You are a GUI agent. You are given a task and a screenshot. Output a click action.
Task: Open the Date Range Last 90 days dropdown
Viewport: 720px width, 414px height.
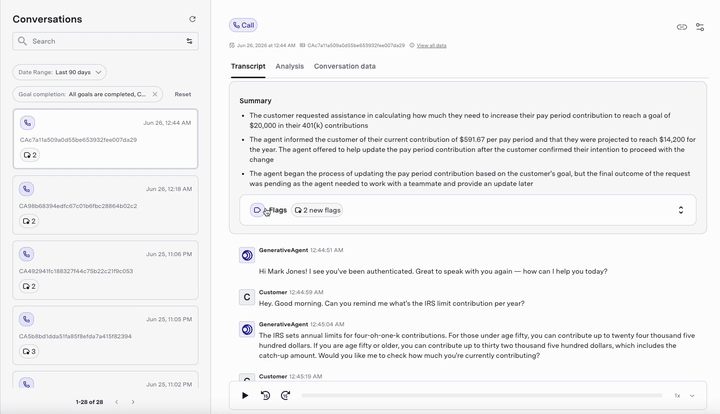point(59,72)
